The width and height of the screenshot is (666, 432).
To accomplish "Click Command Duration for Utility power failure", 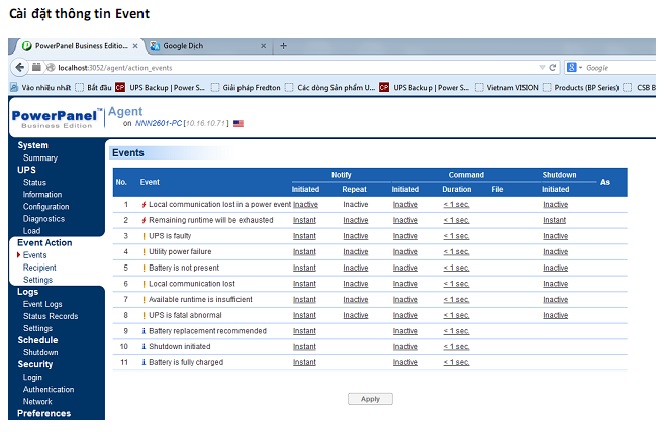I will coord(456,252).
